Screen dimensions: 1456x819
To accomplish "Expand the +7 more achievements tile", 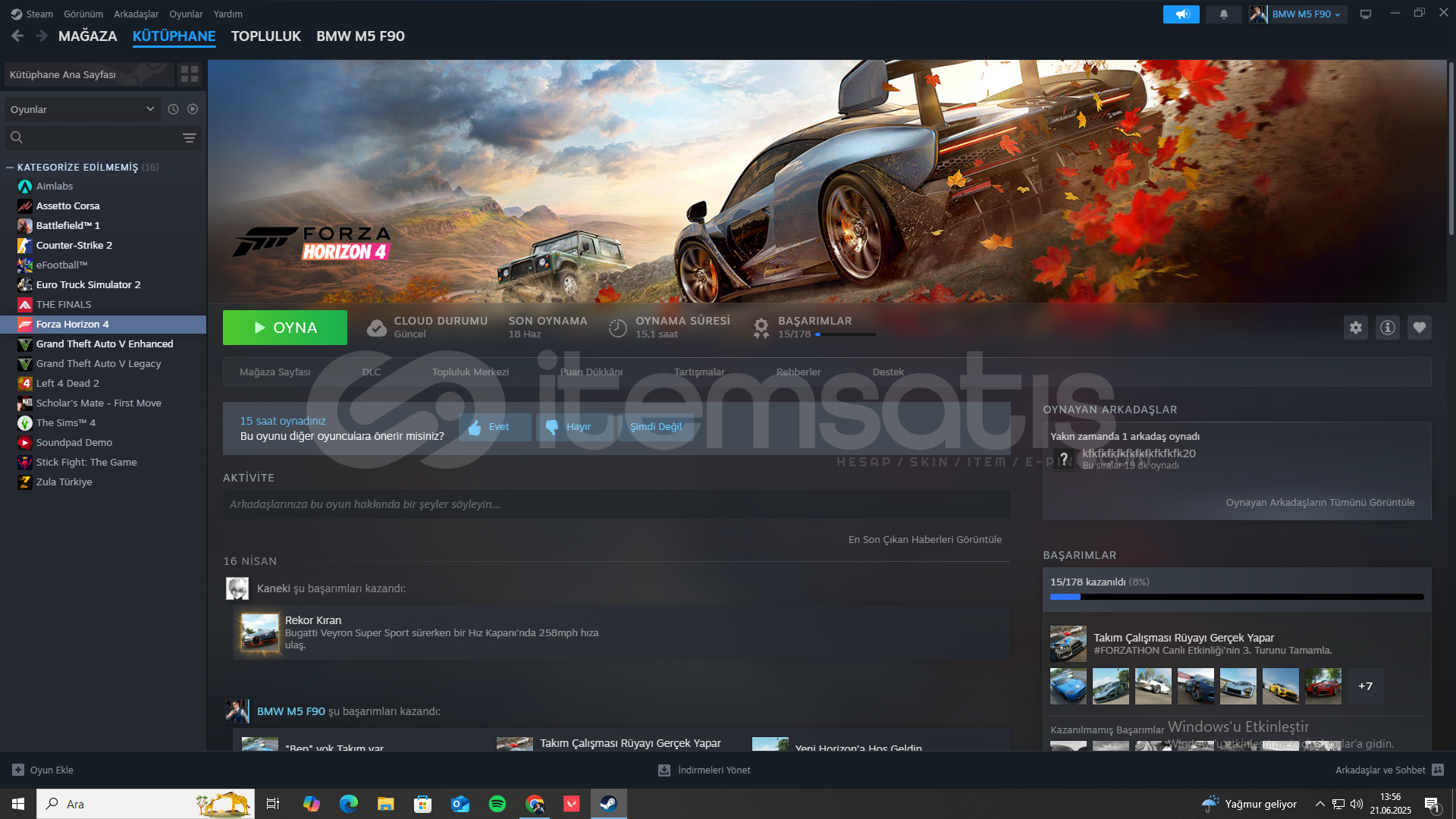I will point(1365,686).
